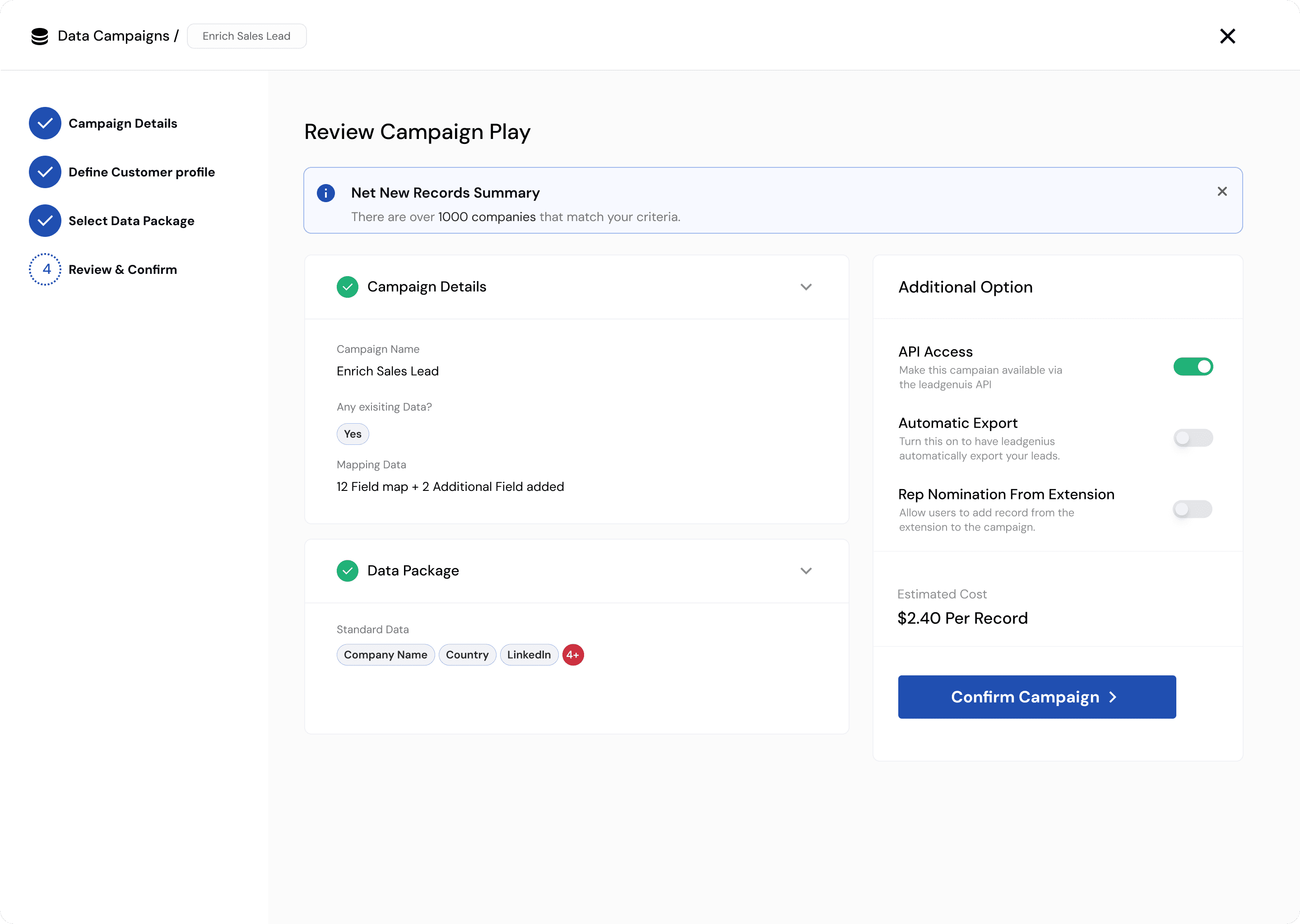Click the Select Data Package step checkmark
Viewport: 1300px width, 924px height.
click(x=45, y=221)
